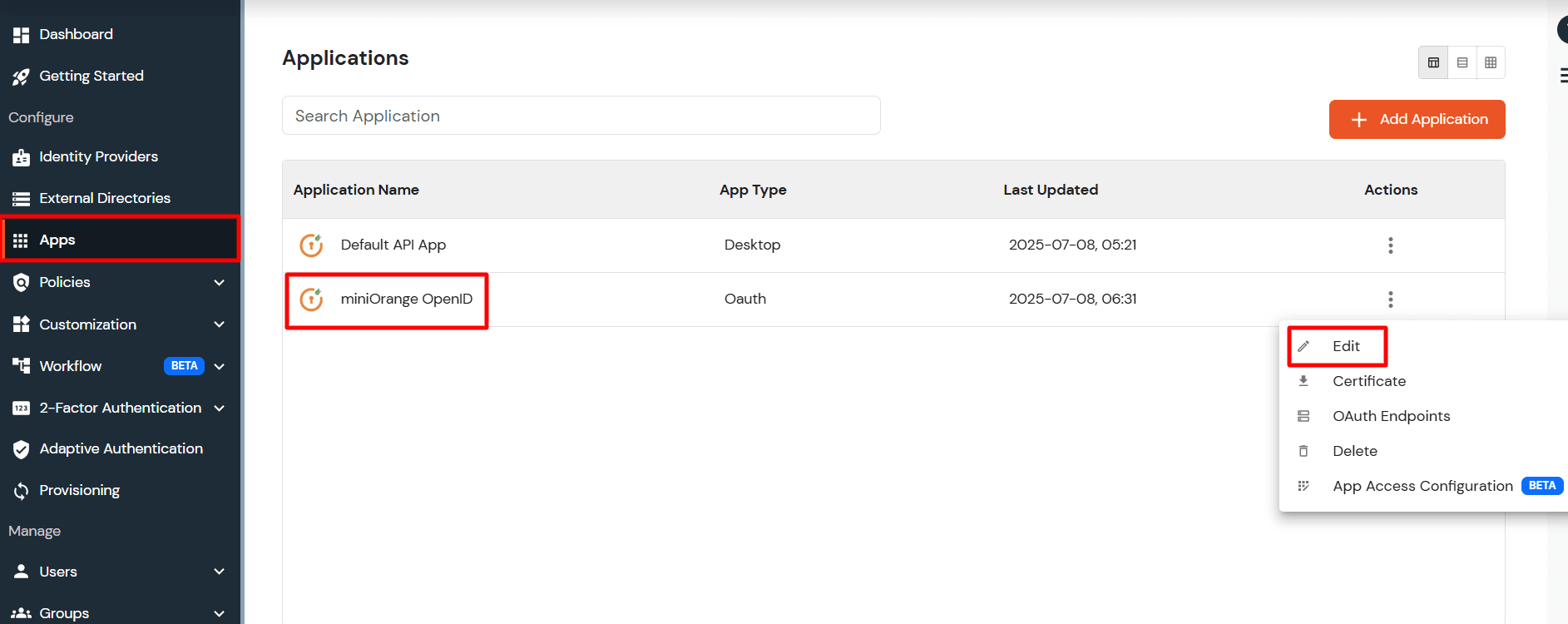Click the miniOrange OpenID logo icon

pos(311,300)
